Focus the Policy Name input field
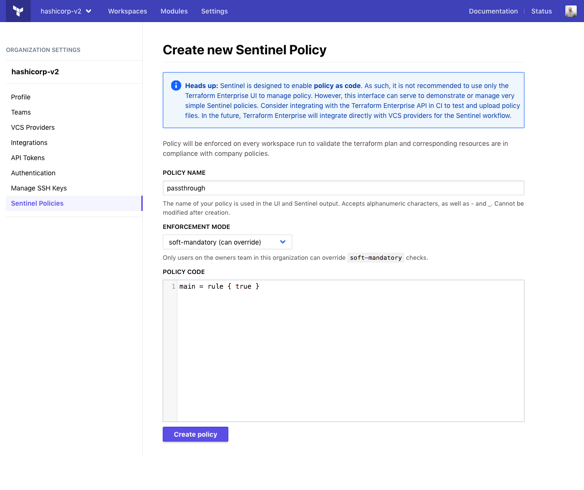584x490 pixels. click(343, 188)
